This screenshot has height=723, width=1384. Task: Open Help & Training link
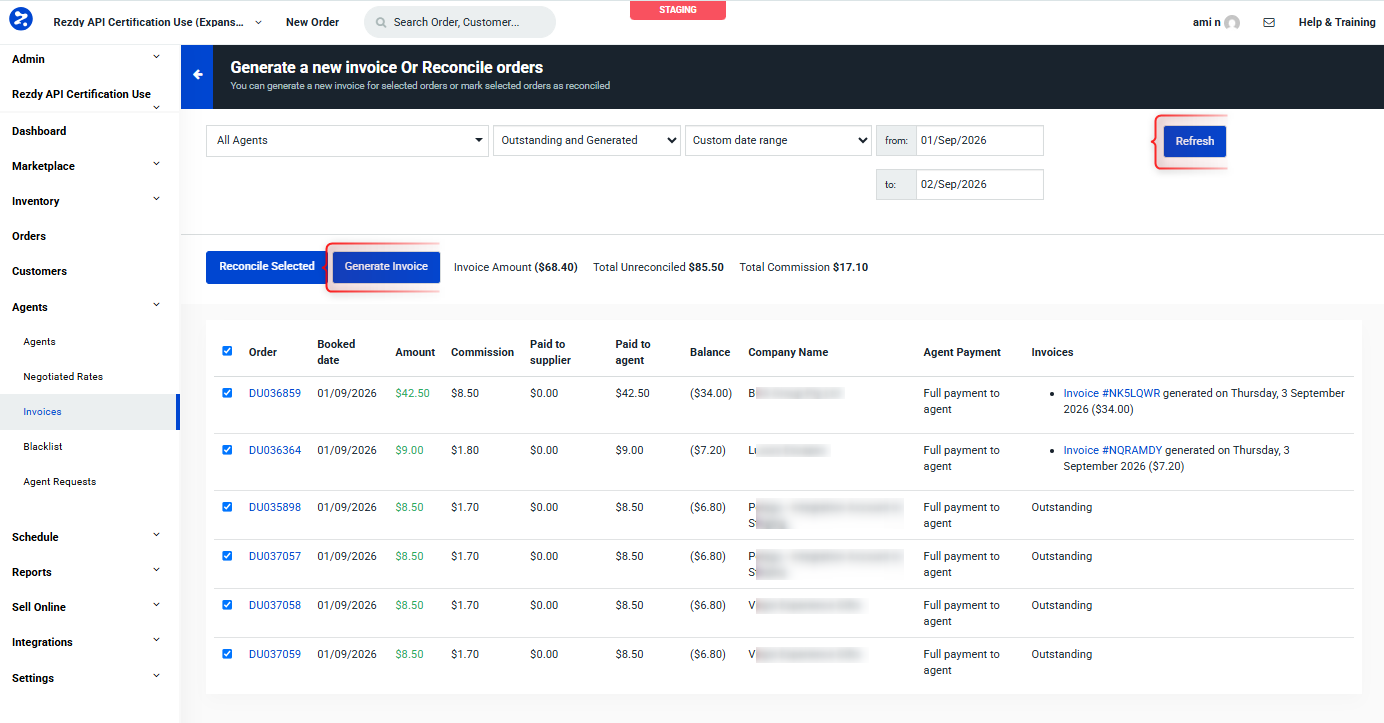pyautogui.click(x=1337, y=22)
